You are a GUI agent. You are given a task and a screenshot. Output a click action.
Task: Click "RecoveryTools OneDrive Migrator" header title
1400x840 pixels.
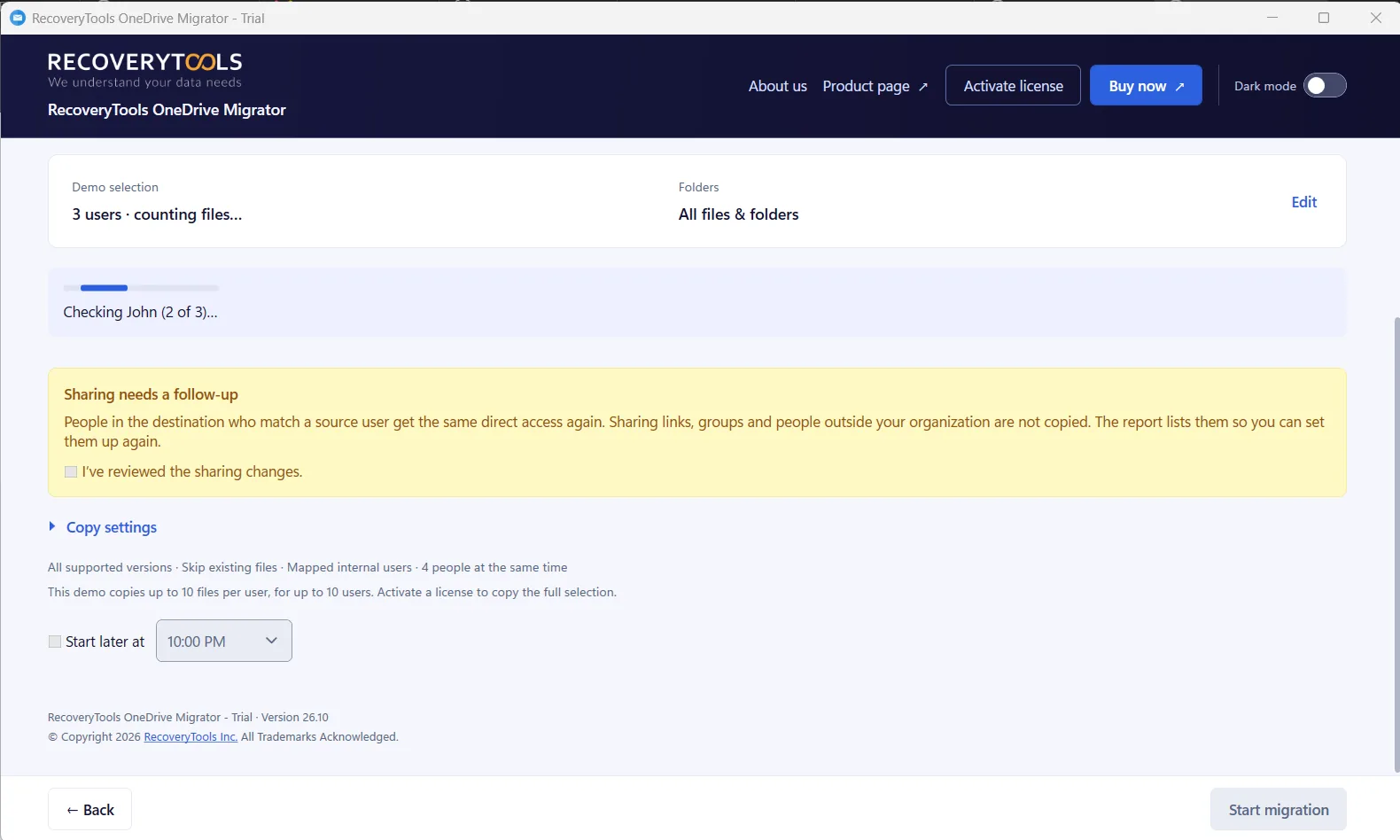click(167, 110)
